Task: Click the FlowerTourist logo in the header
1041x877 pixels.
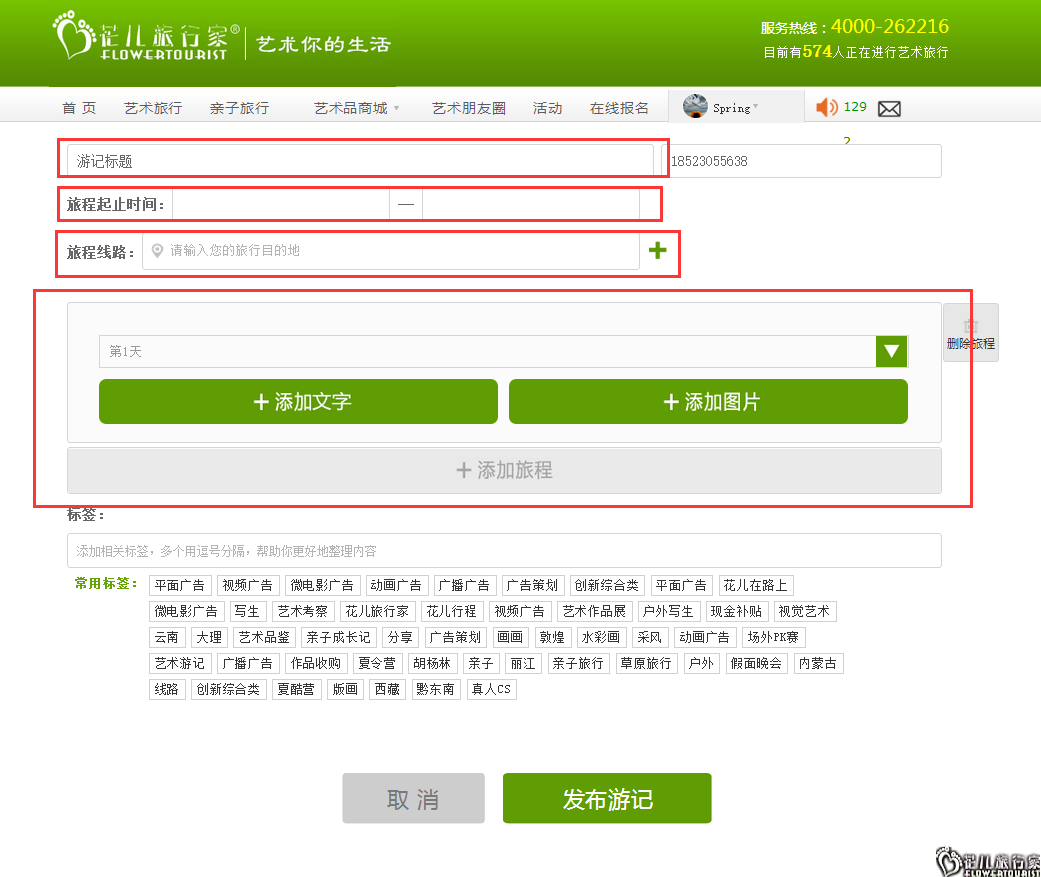Action: (146, 38)
